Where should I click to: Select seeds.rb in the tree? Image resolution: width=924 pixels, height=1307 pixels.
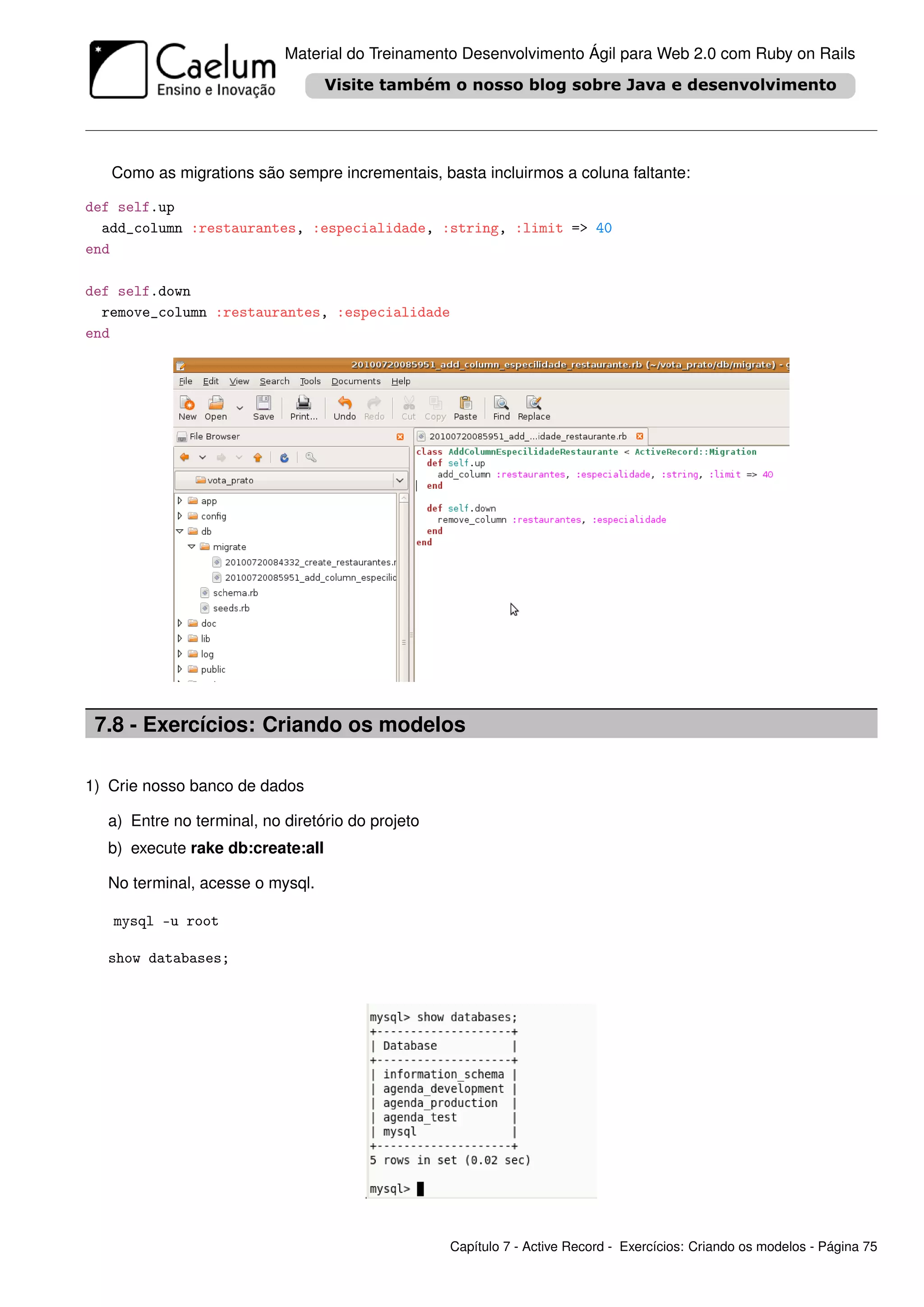225,608
